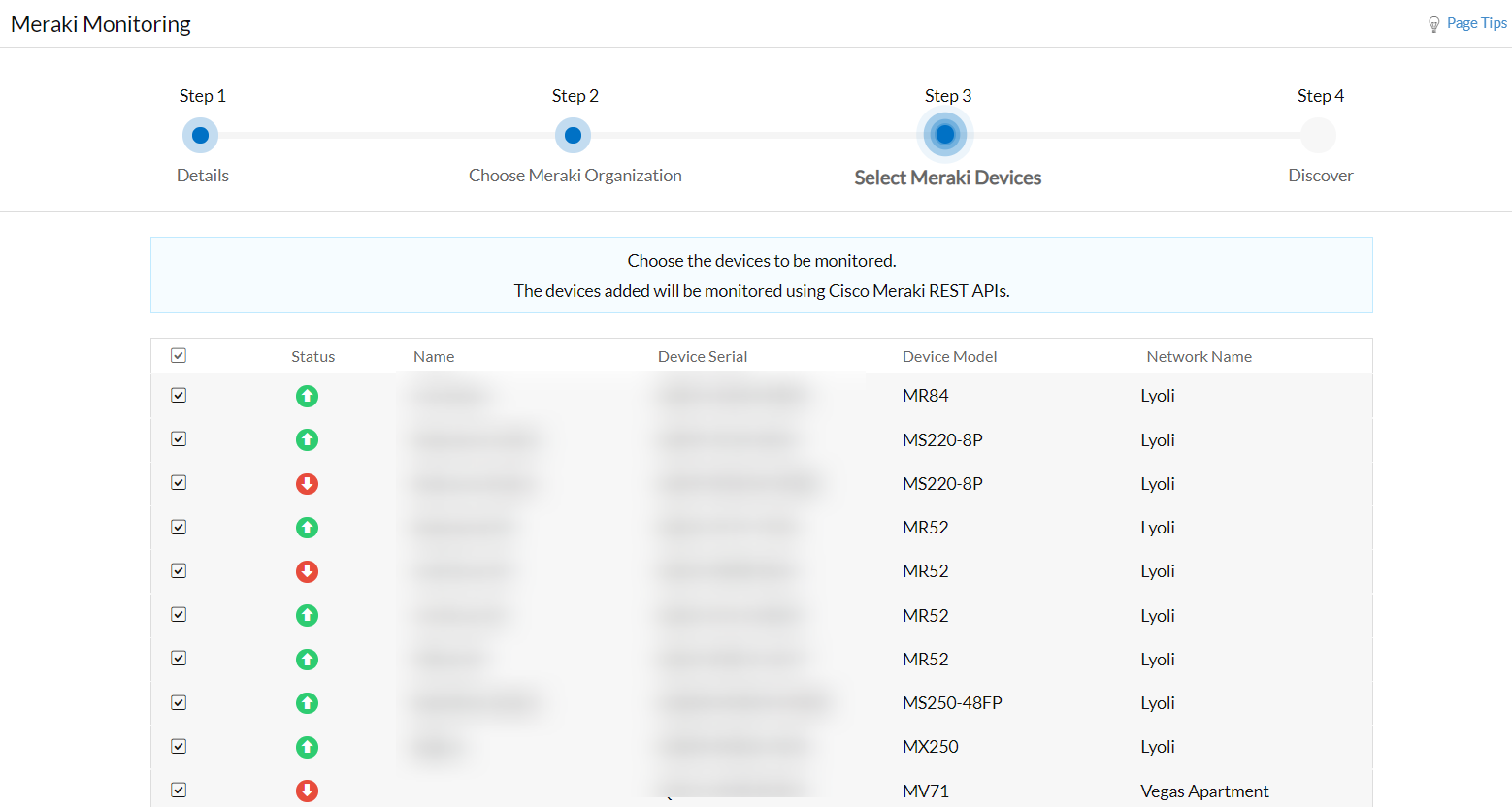Uncheck the select-all checkbox in the table header

178,355
